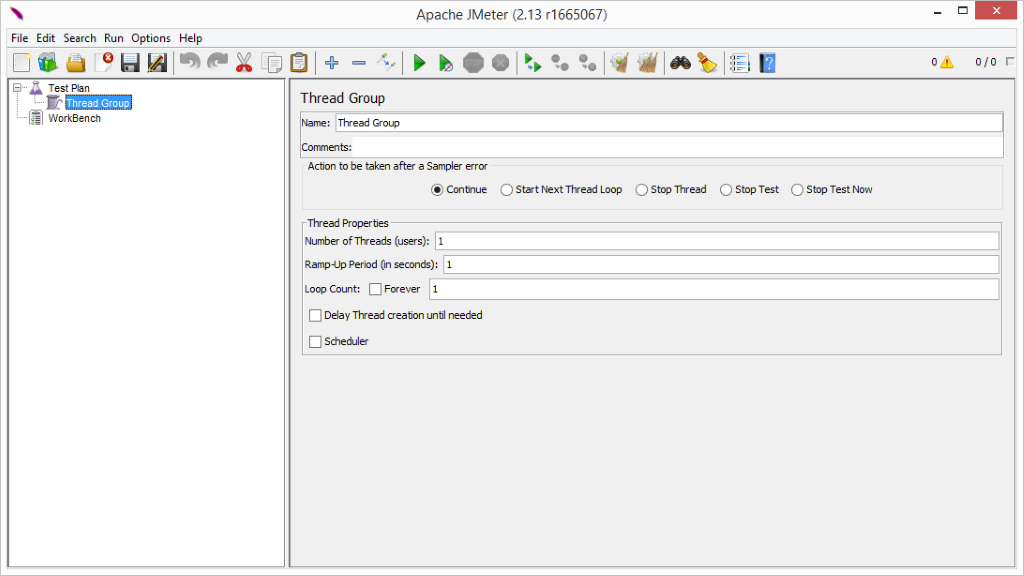Open the File menu
Image resolution: width=1024 pixels, height=576 pixels.
pyautogui.click(x=20, y=38)
